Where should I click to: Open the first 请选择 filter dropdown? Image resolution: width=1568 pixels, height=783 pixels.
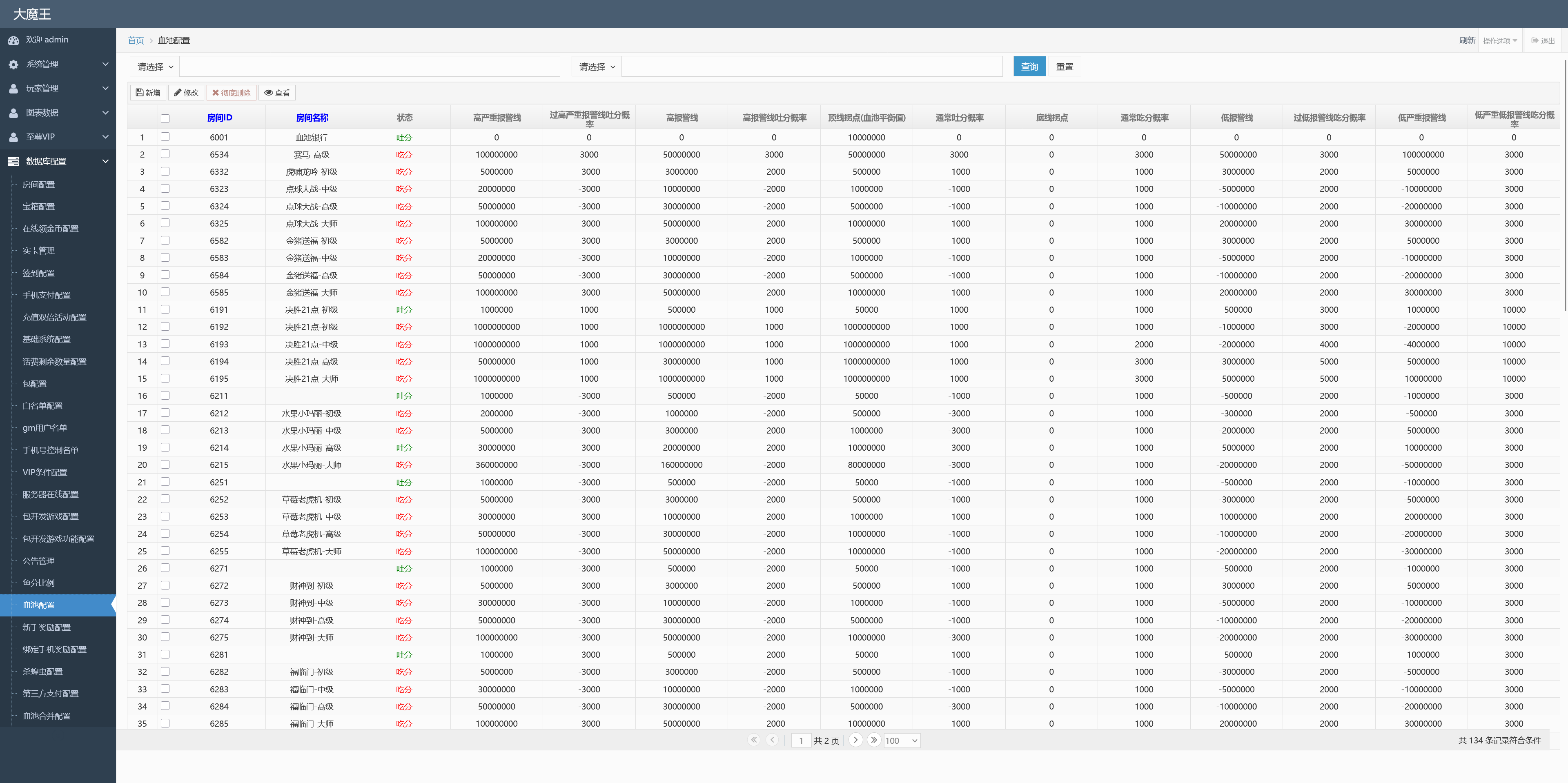tap(155, 67)
